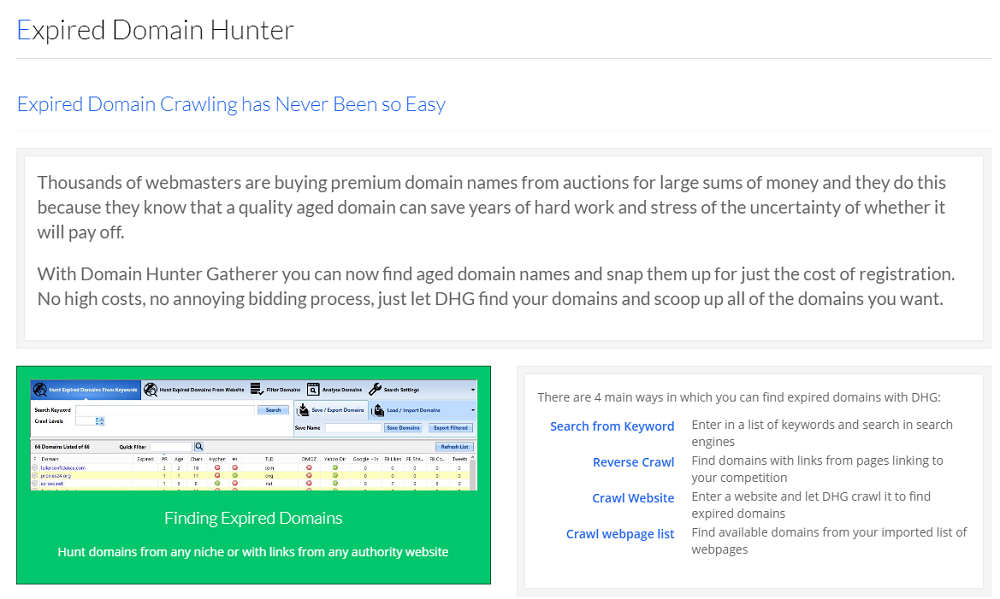
Task: Select the checkbox for the promis24.org row
Action: point(33,475)
